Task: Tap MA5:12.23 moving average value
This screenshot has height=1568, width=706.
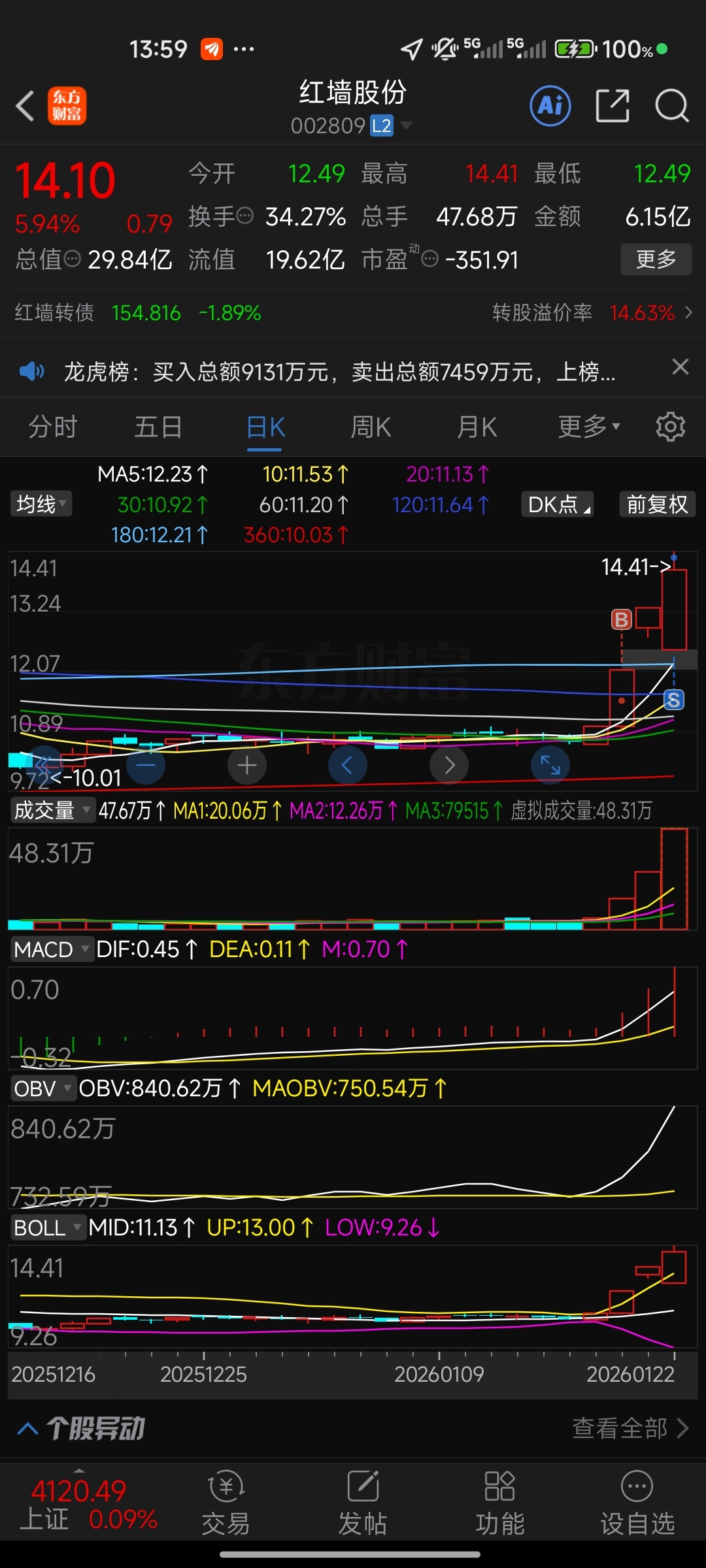Action: coord(152,474)
